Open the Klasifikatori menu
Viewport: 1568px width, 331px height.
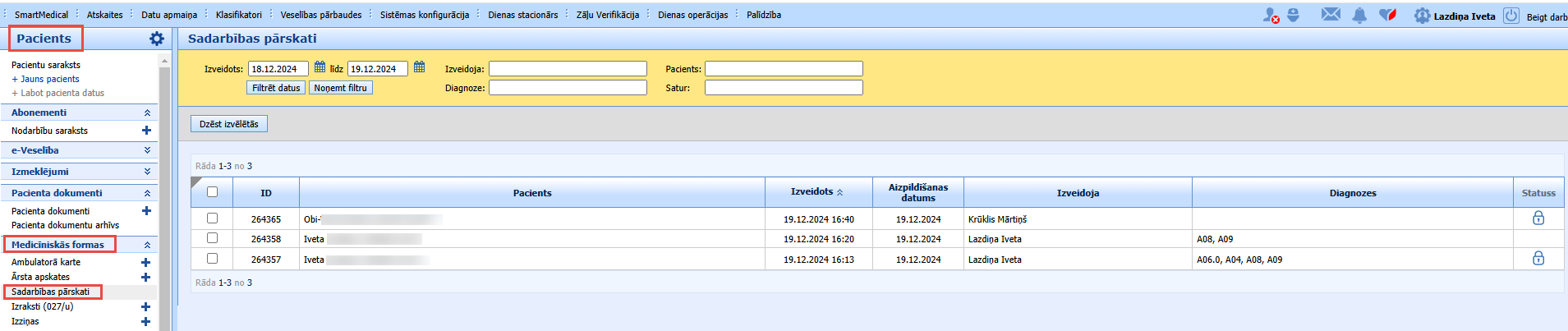click(x=239, y=15)
